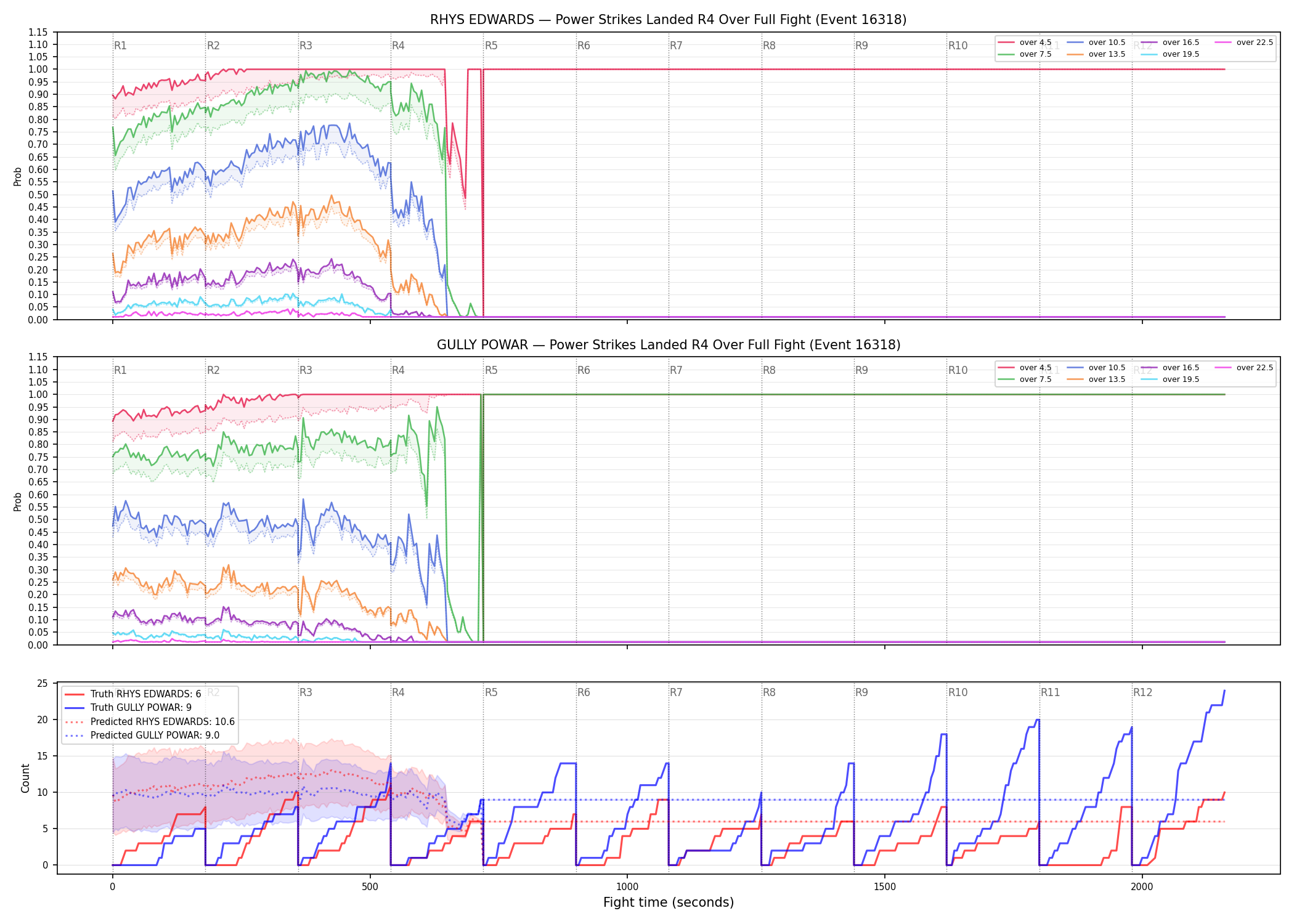Click 'over 4.5' legend entry in top chart
This screenshot has width=1294, height=924.
click(1025, 43)
